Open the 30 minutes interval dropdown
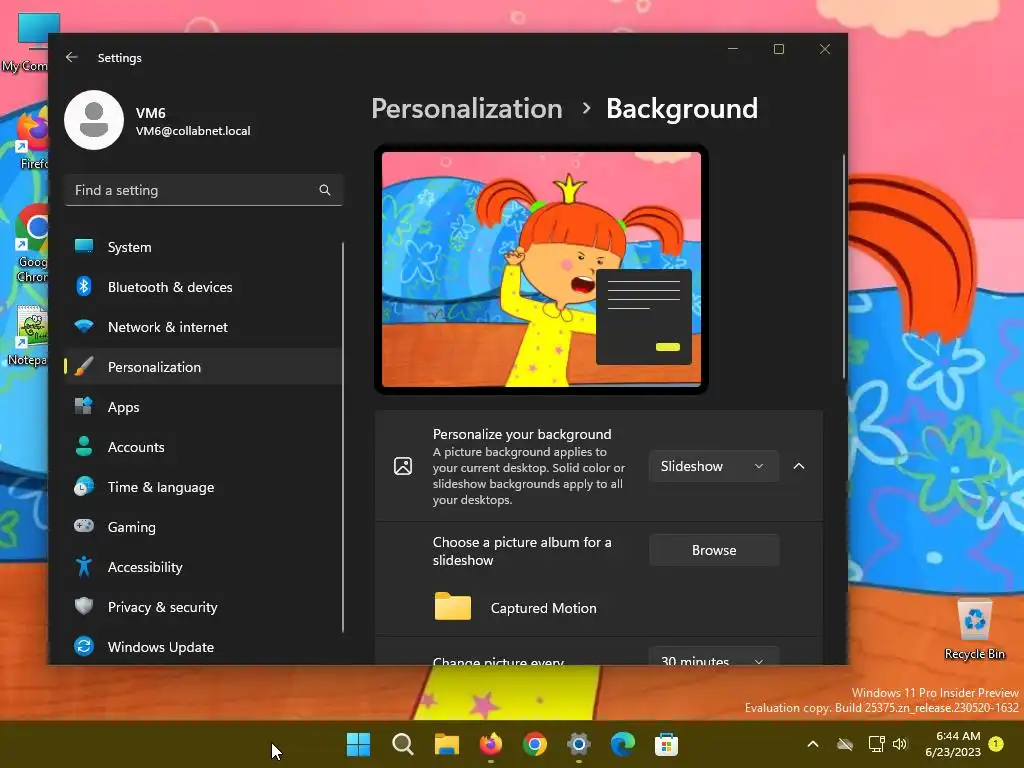This screenshot has height=768, width=1024. [x=714, y=657]
